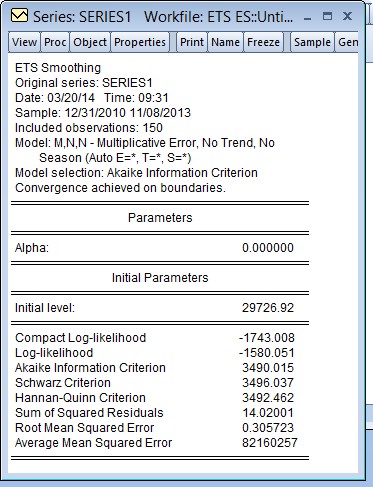Click the Sample toolbar button
The height and width of the screenshot is (487, 373).
312,42
